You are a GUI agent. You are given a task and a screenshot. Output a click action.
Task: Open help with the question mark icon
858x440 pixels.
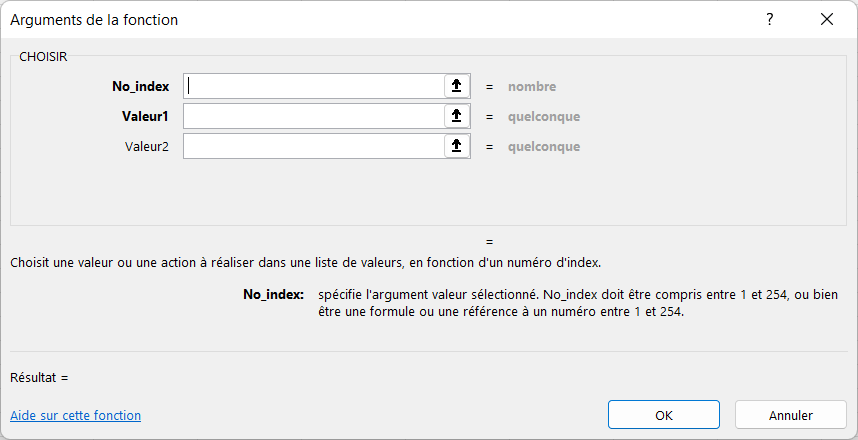click(x=770, y=19)
